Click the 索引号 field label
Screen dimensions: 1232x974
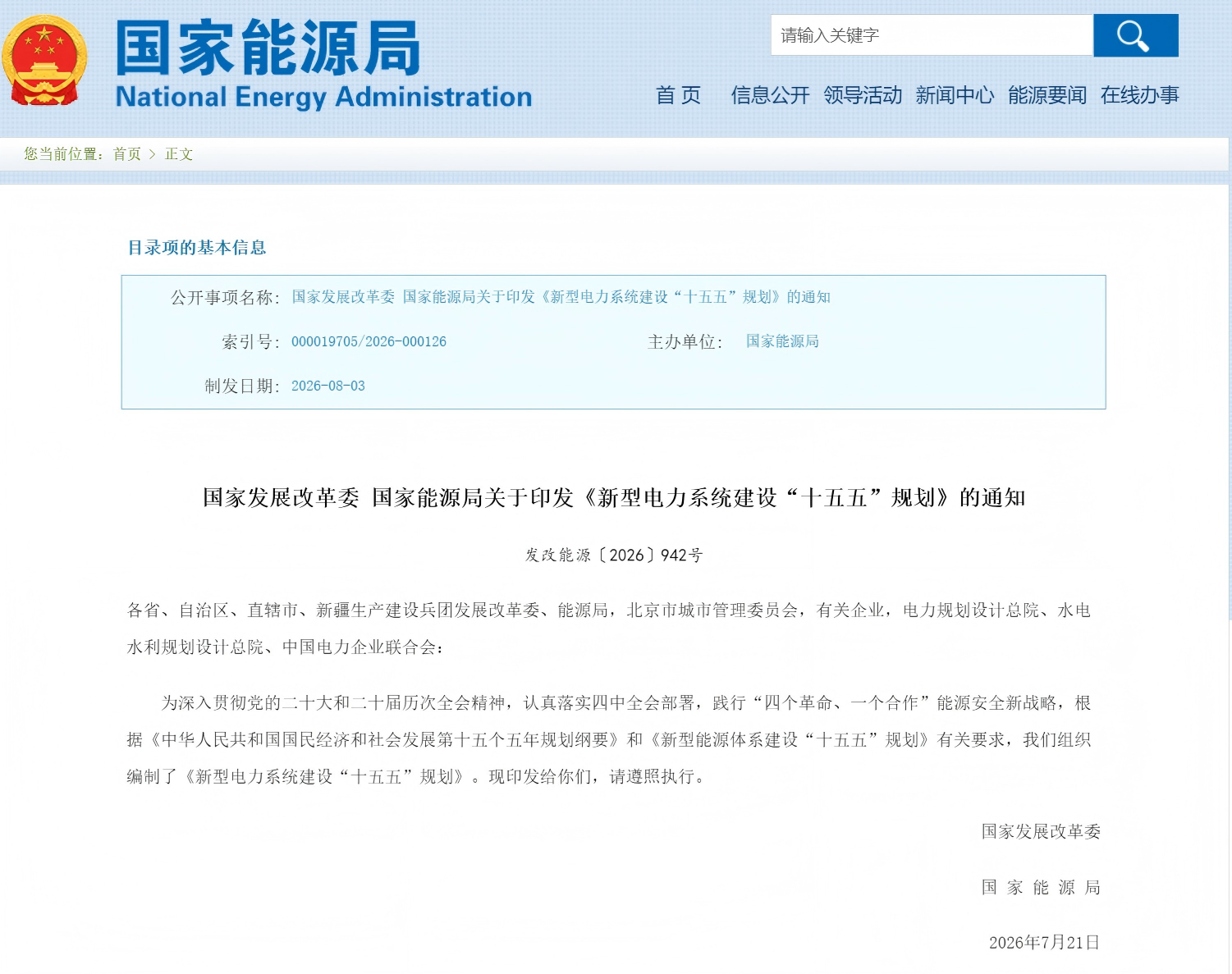pos(251,341)
